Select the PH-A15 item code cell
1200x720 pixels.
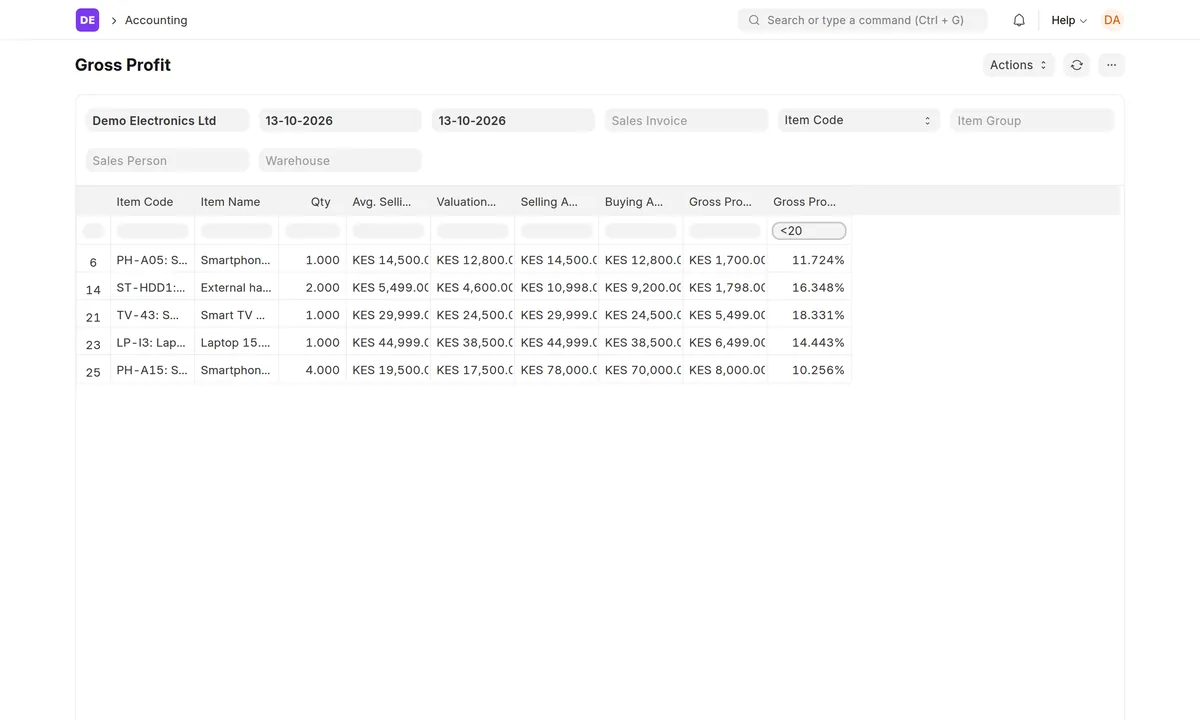152,370
